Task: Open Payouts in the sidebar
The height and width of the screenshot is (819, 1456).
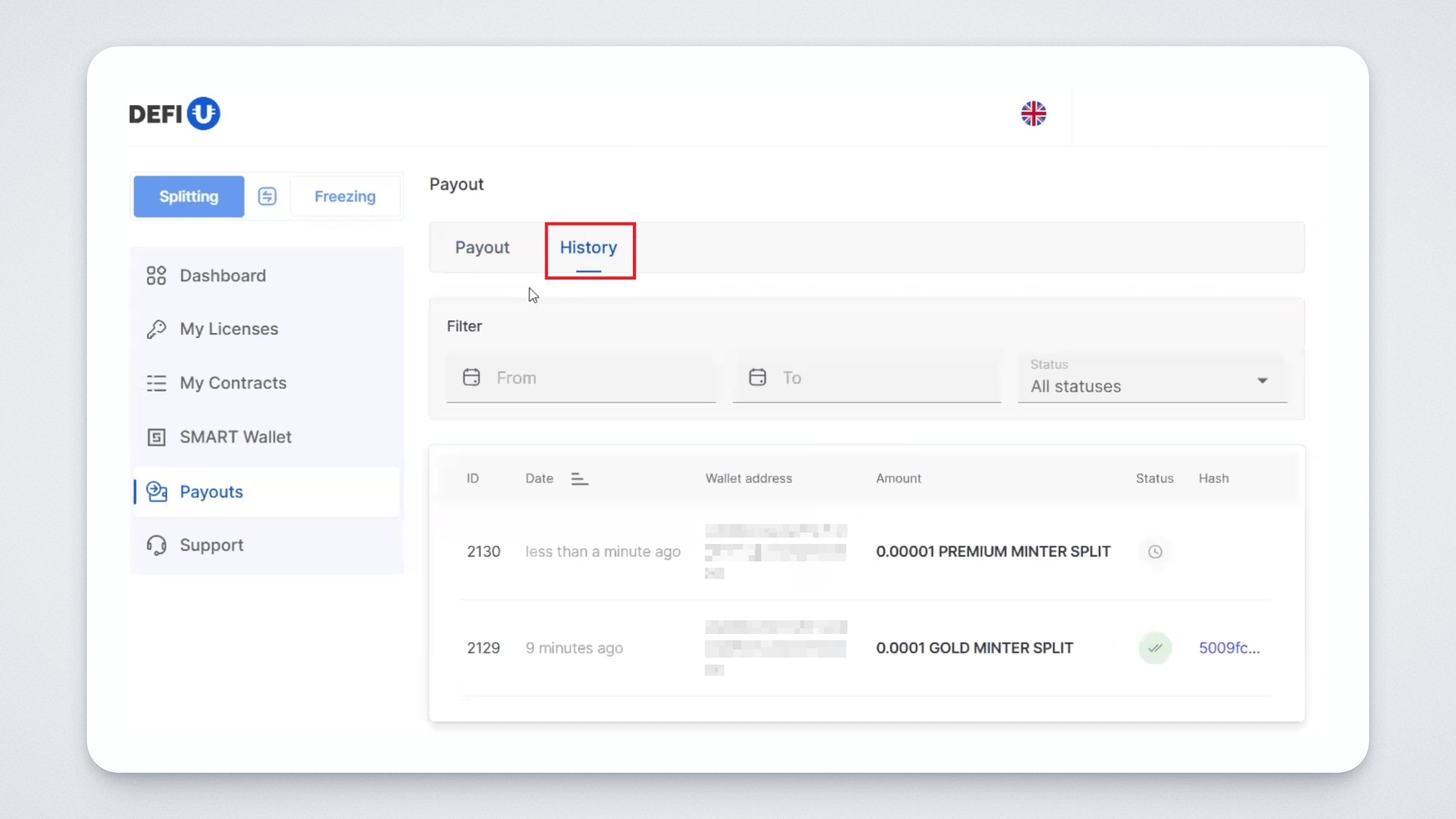Action: [211, 492]
